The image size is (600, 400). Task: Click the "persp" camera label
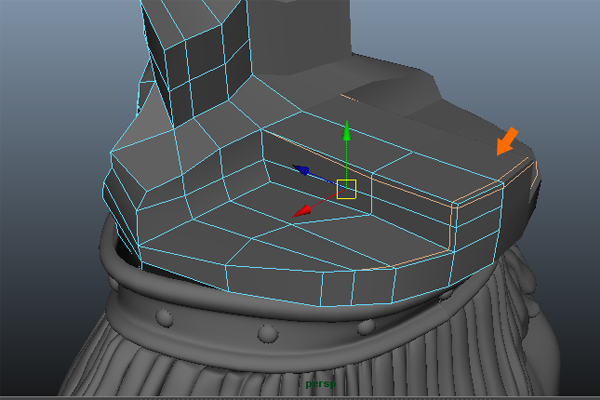(321, 384)
